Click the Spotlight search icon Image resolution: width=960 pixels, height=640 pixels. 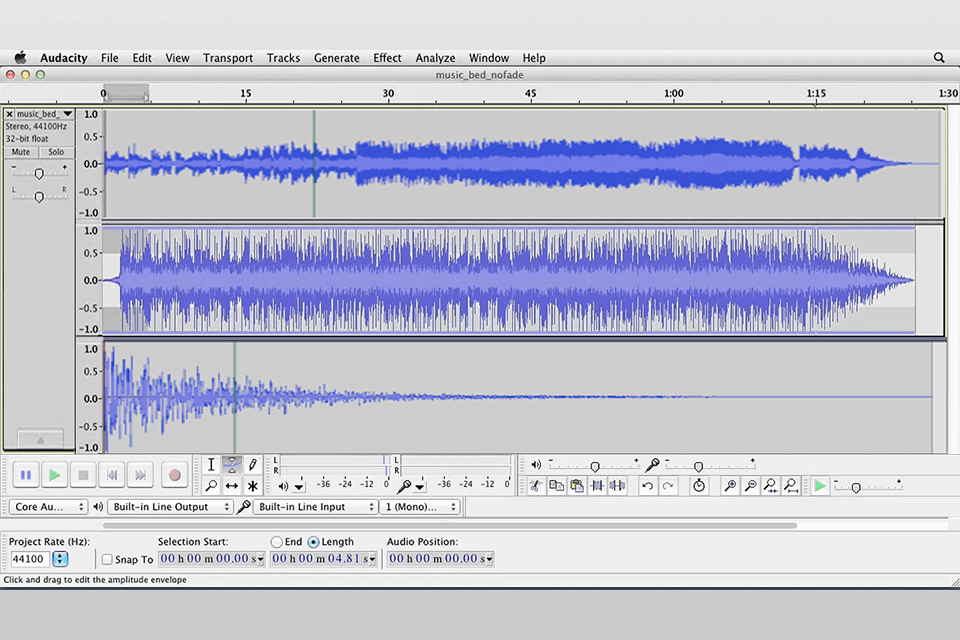939,58
